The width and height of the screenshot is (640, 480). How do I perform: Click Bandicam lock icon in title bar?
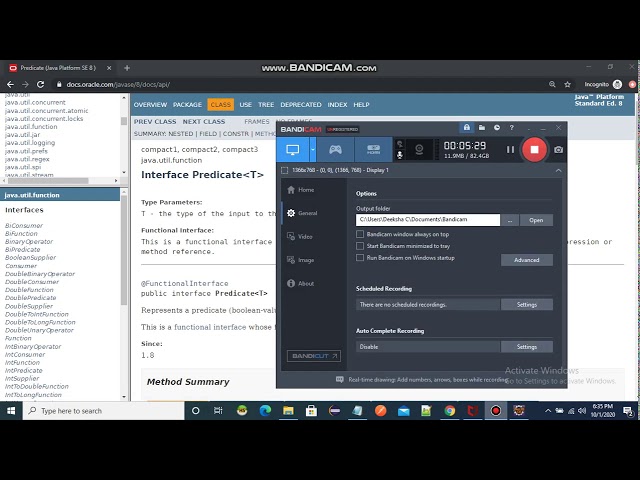(x=467, y=128)
